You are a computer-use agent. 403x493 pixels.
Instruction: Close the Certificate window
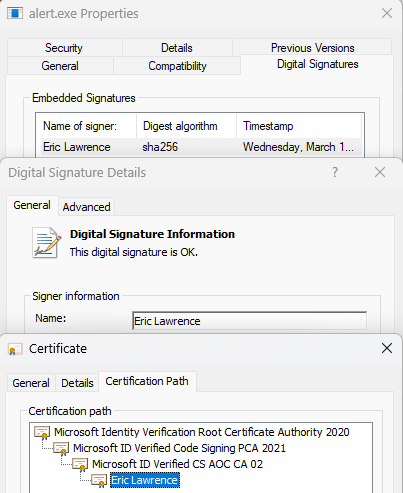pos(387,348)
